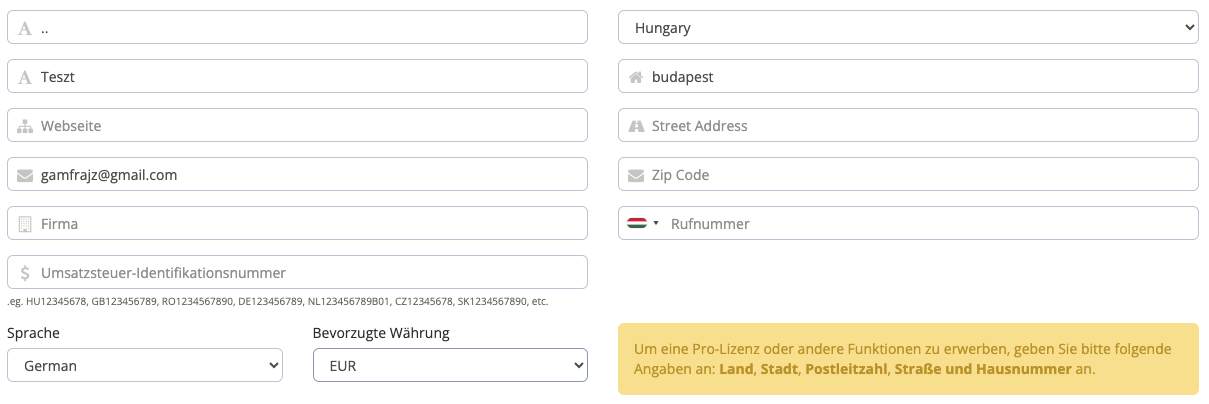
Task: Click the road icon in Street Address field
Action: click(x=636, y=126)
